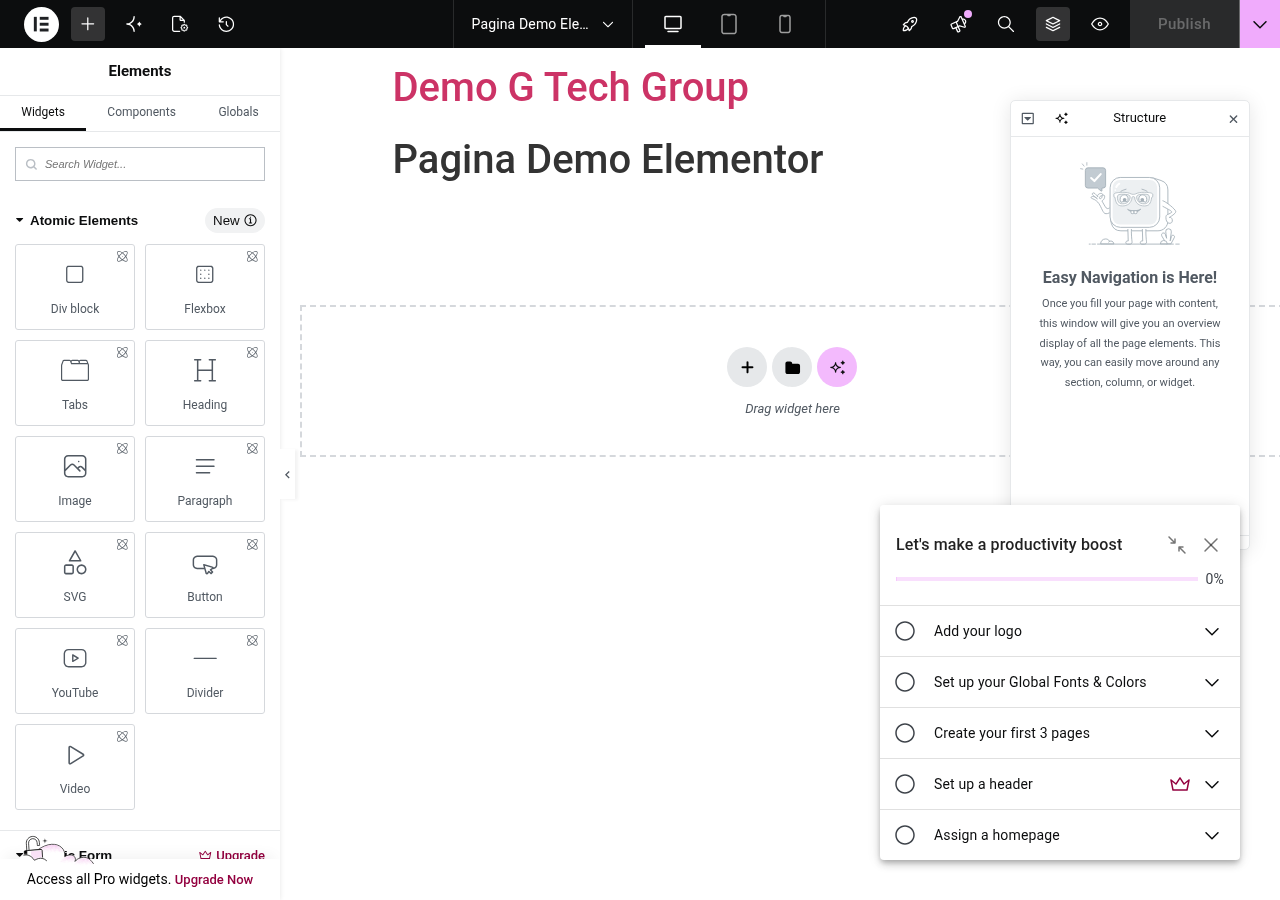Close the productivity boost checklist
Image resolution: width=1280 pixels, height=900 pixels.
1211,545
